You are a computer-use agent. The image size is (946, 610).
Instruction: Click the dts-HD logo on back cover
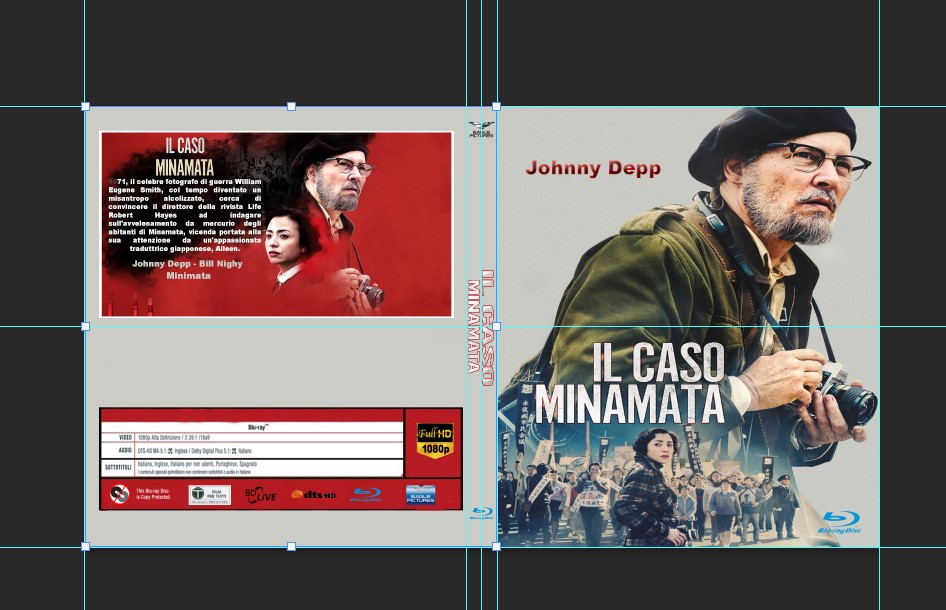point(313,495)
